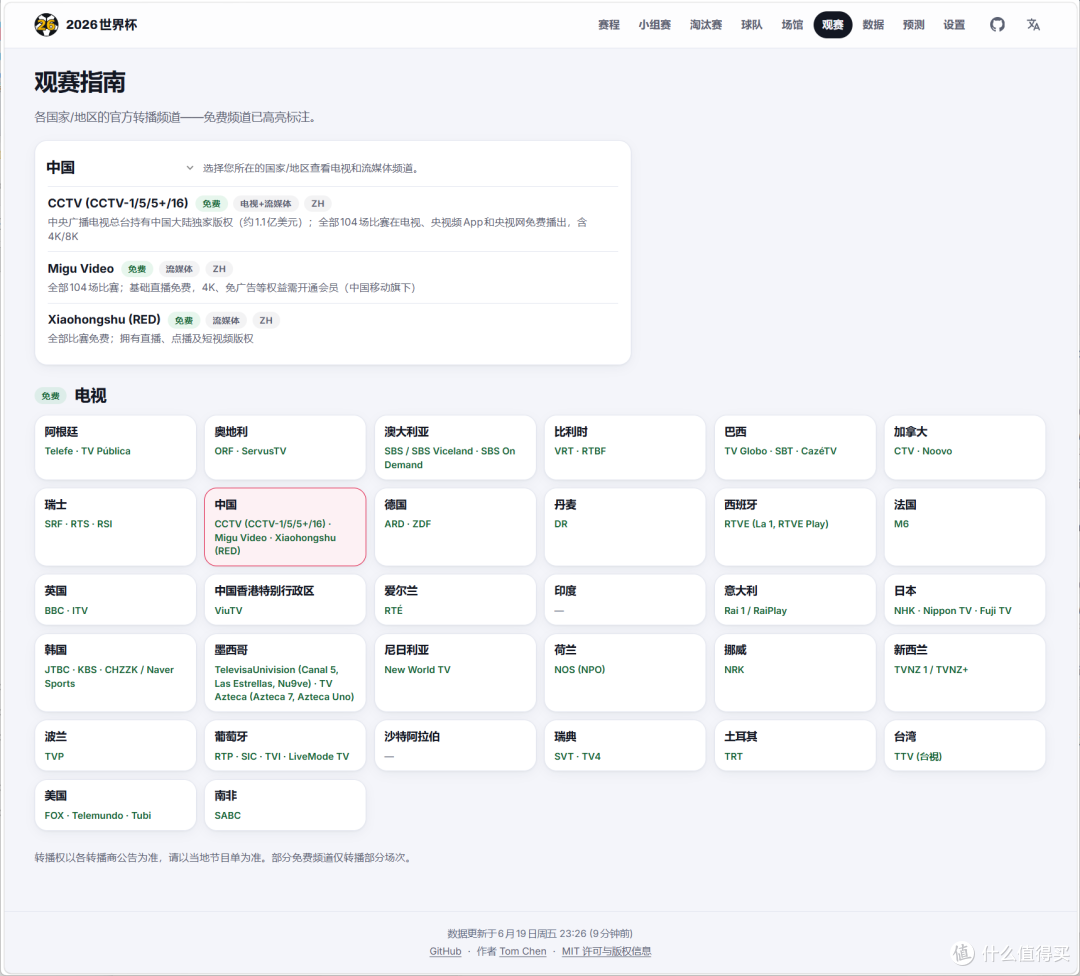Open the 场馆 nav tab

tap(792, 25)
